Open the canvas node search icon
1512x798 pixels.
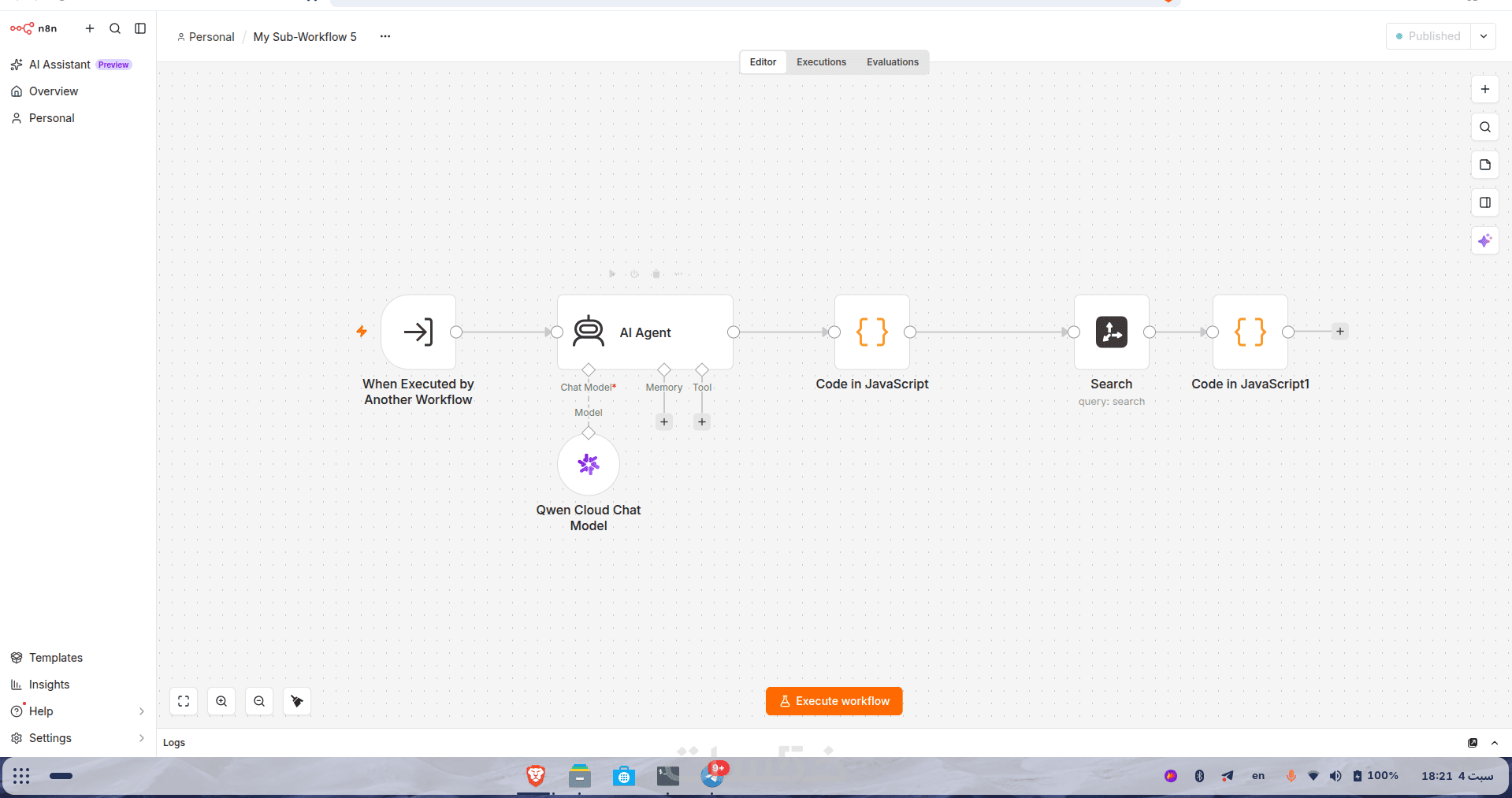[x=1484, y=127]
